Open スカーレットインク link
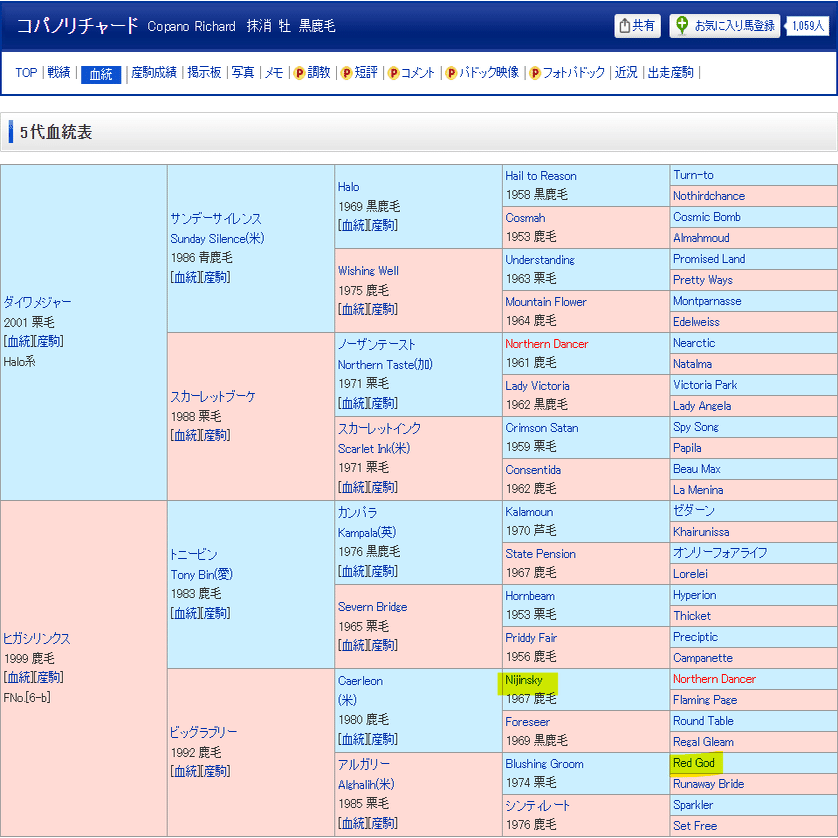838x838 pixels. click(x=379, y=429)
